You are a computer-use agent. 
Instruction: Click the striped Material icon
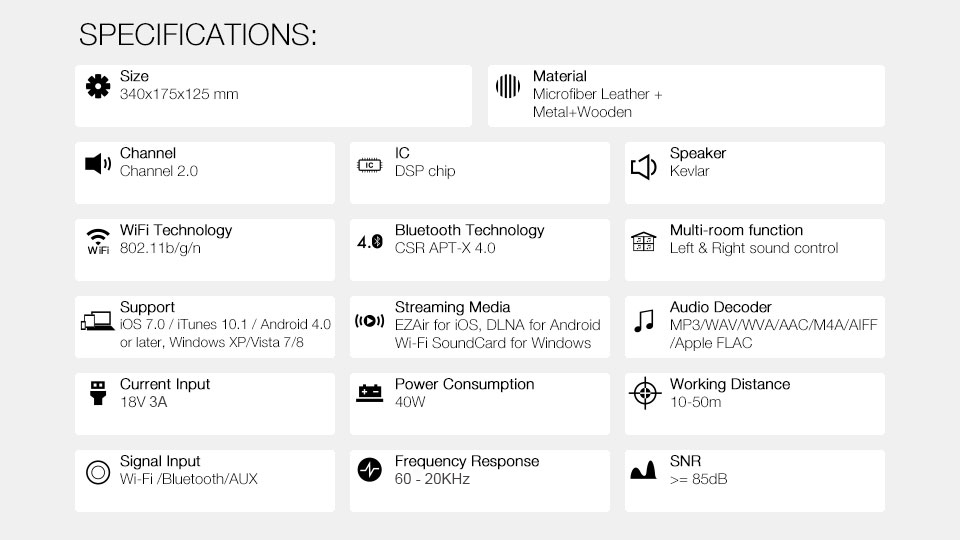pyautogui.click(x=508, y=86)
